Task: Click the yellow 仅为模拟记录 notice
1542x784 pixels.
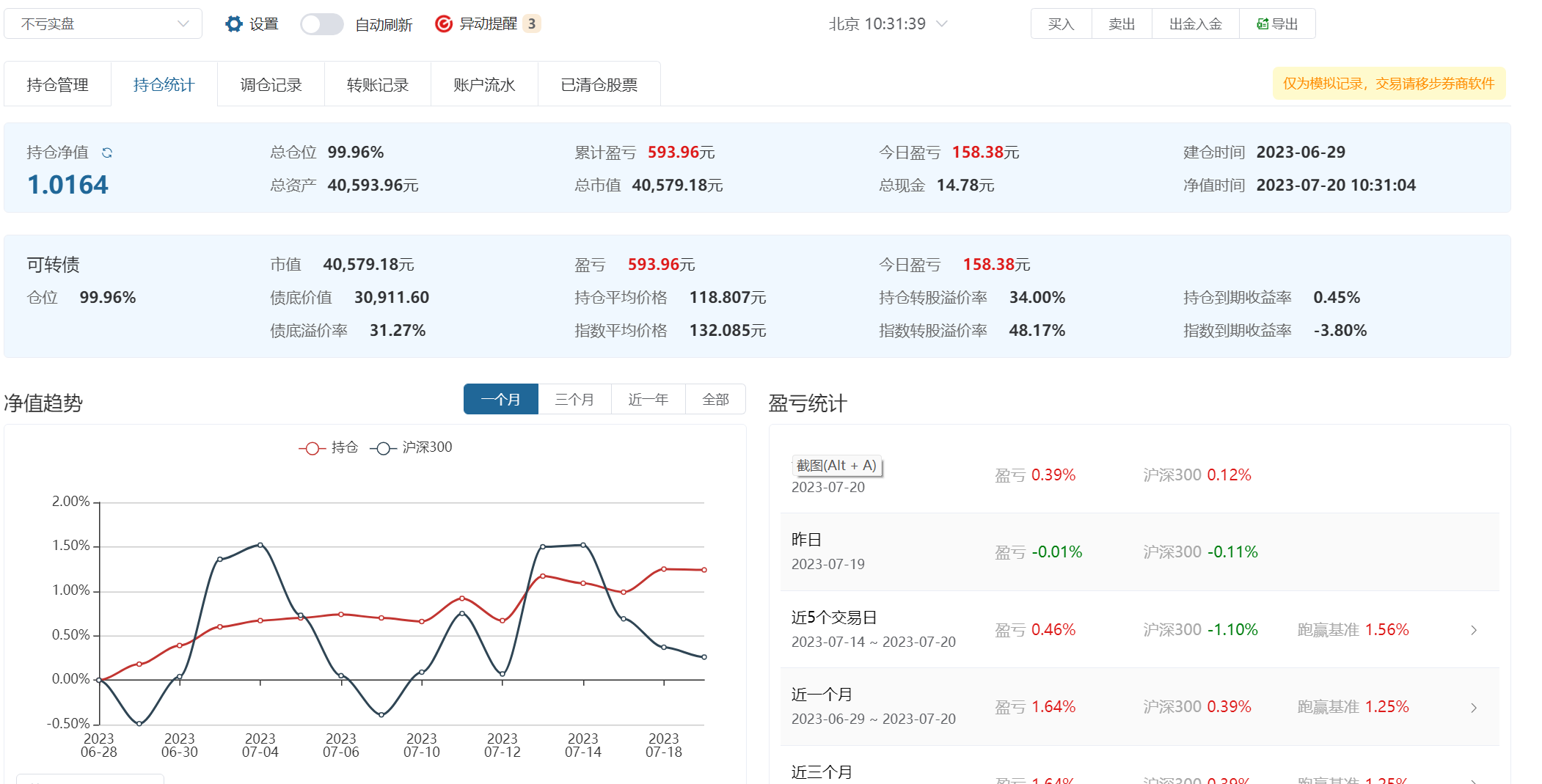Action: click(x=1389, y=84)
